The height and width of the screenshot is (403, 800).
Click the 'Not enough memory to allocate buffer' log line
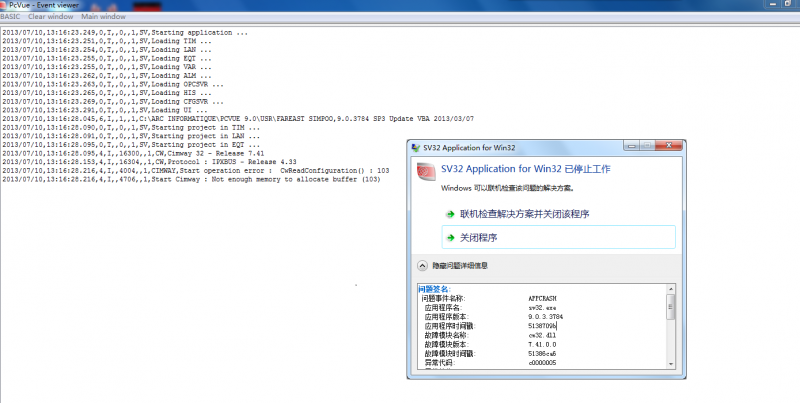tap(191, 180)
